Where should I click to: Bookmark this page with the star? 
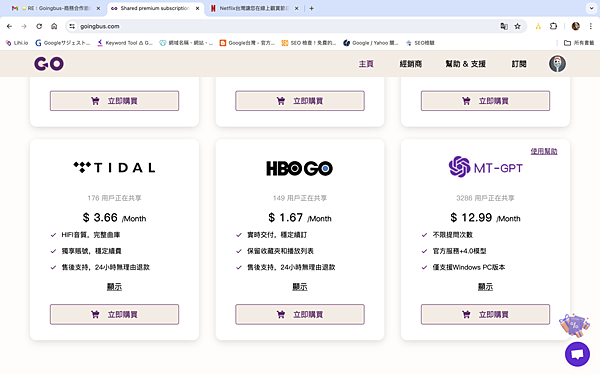517,26
